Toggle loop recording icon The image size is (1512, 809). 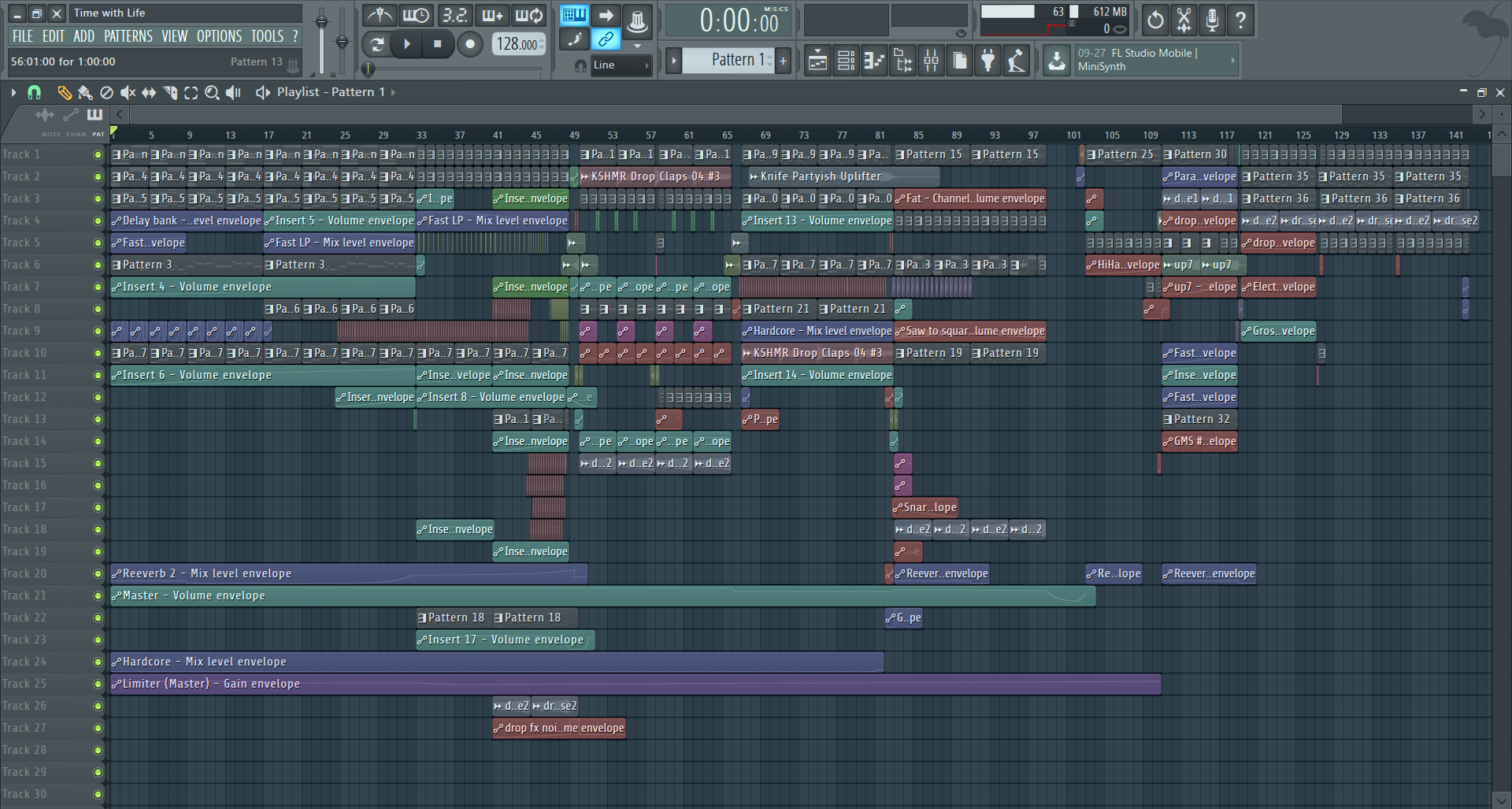pos(528,15)
